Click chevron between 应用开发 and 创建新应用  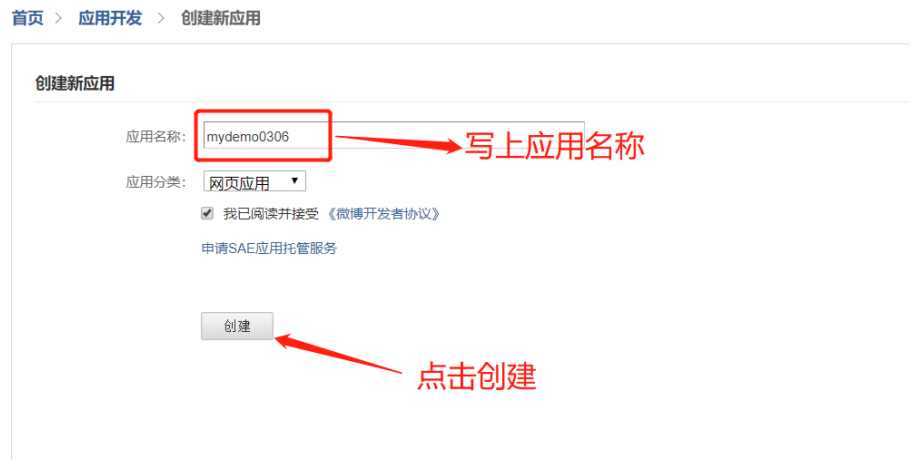coord(161,18)
